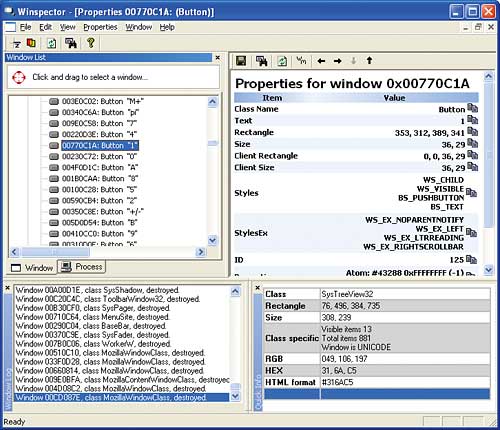Click the find window binoculars icon in main toolbar
The width and height of the screenshot is (500, 430).
71,43
